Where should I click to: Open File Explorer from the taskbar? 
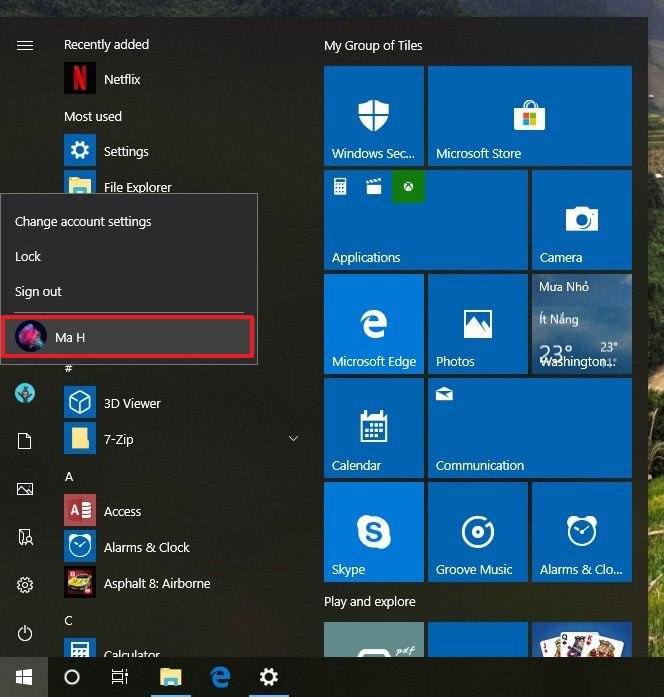[x=171, y=677]
